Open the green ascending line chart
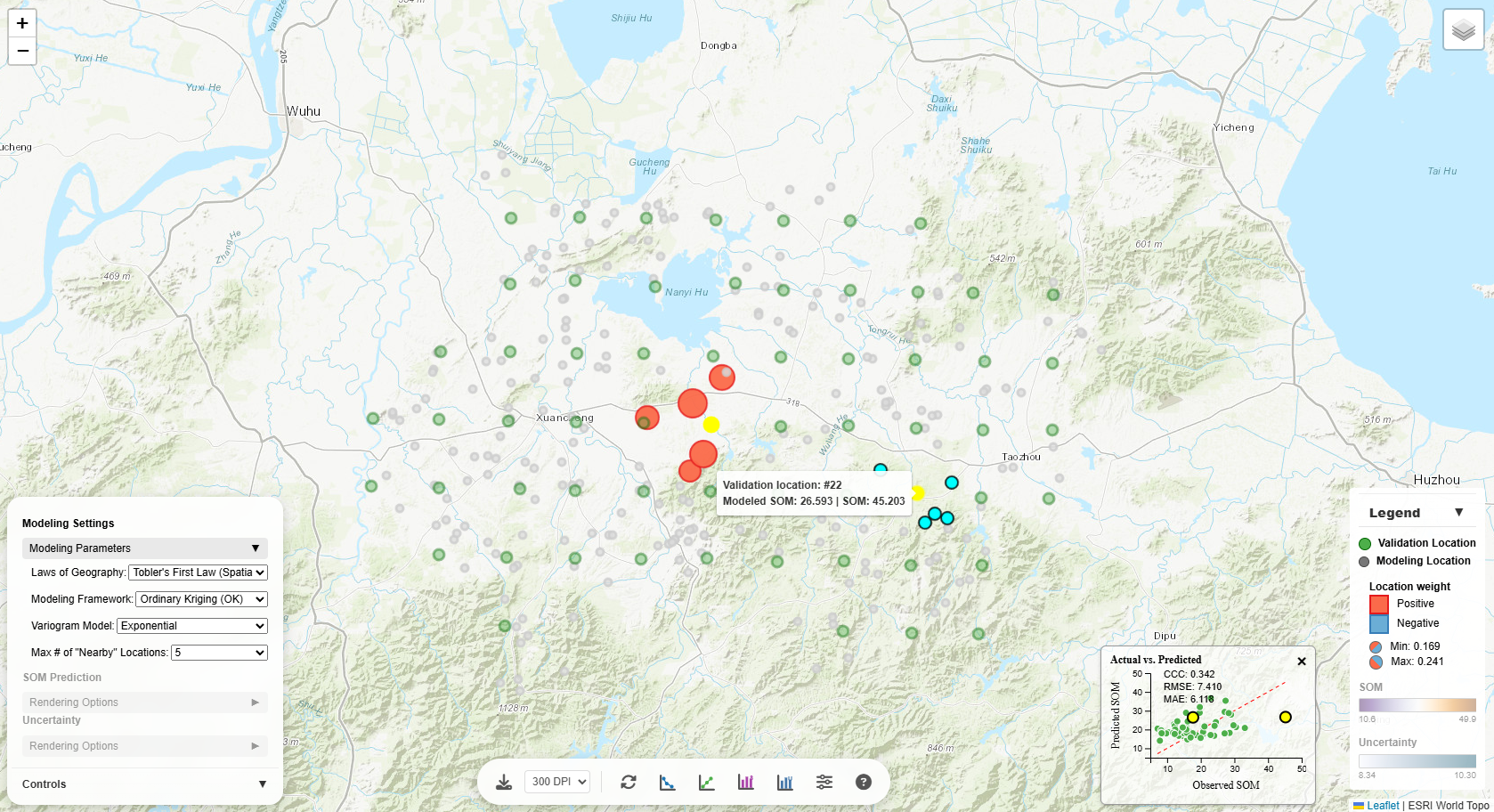Viewport: 1494px width, 812px height. (707, 782)
